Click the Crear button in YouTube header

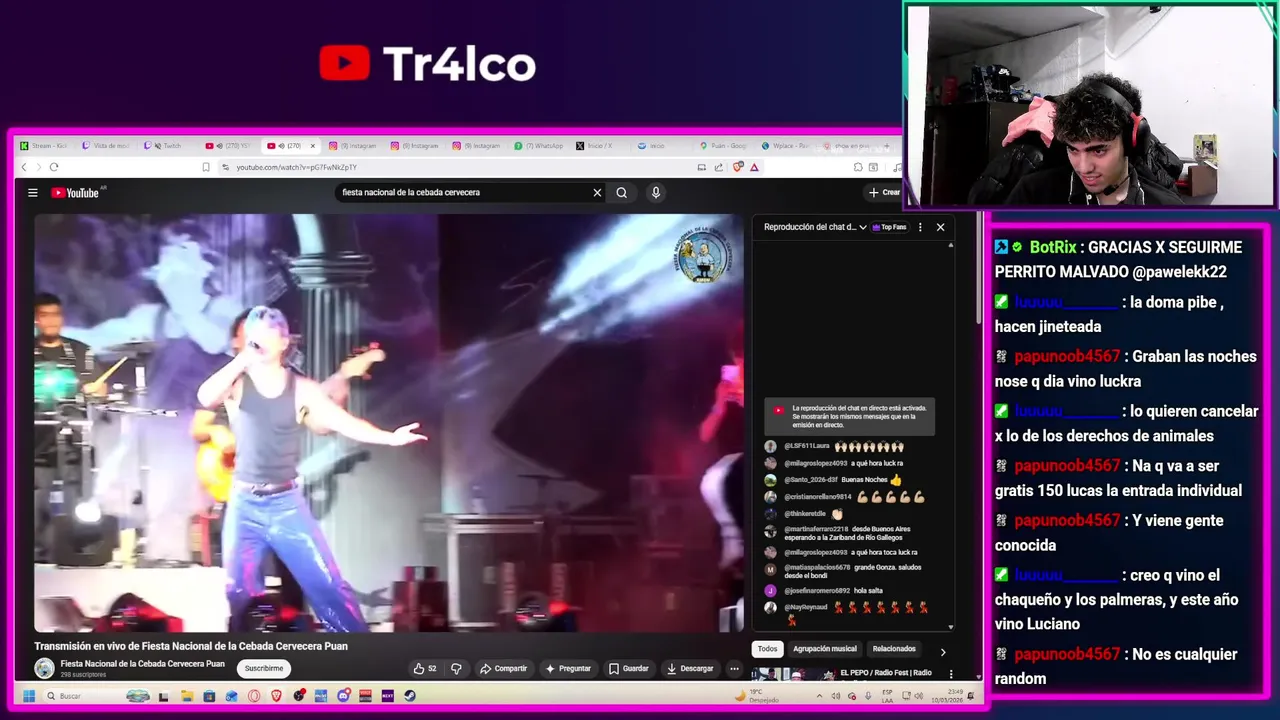coord(884,193)
